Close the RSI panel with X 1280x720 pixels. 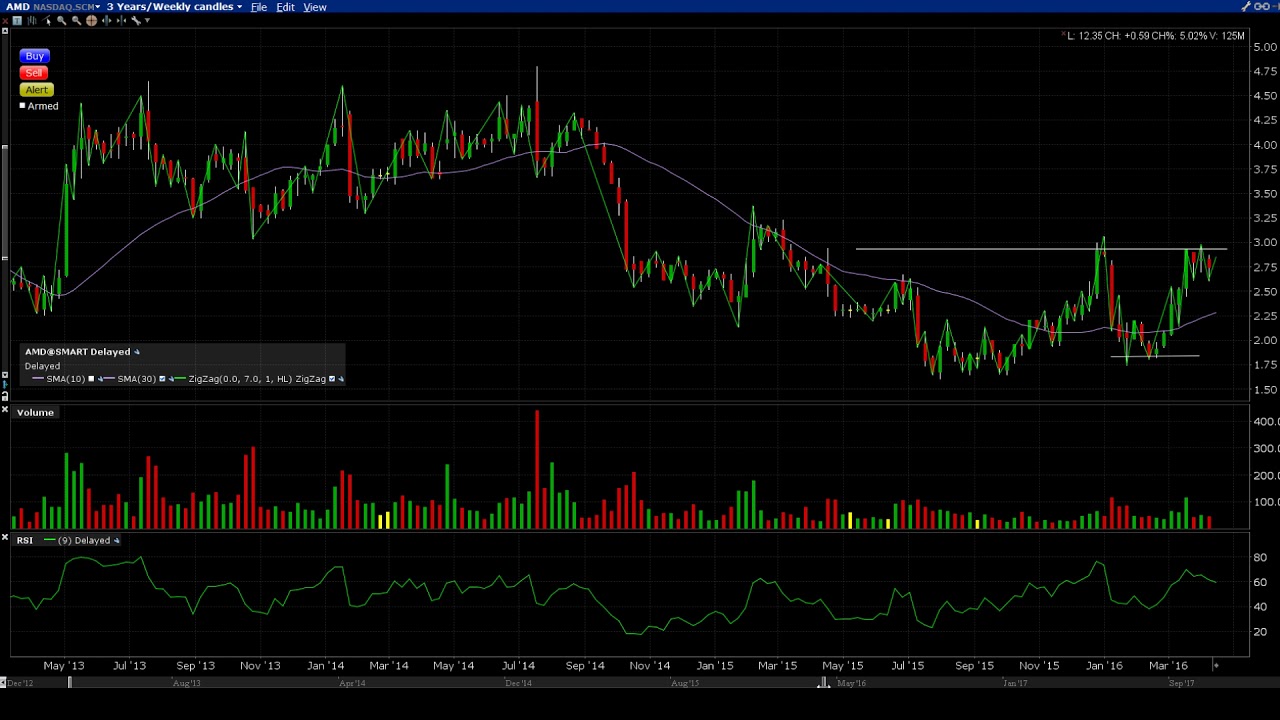coord(5,539)
